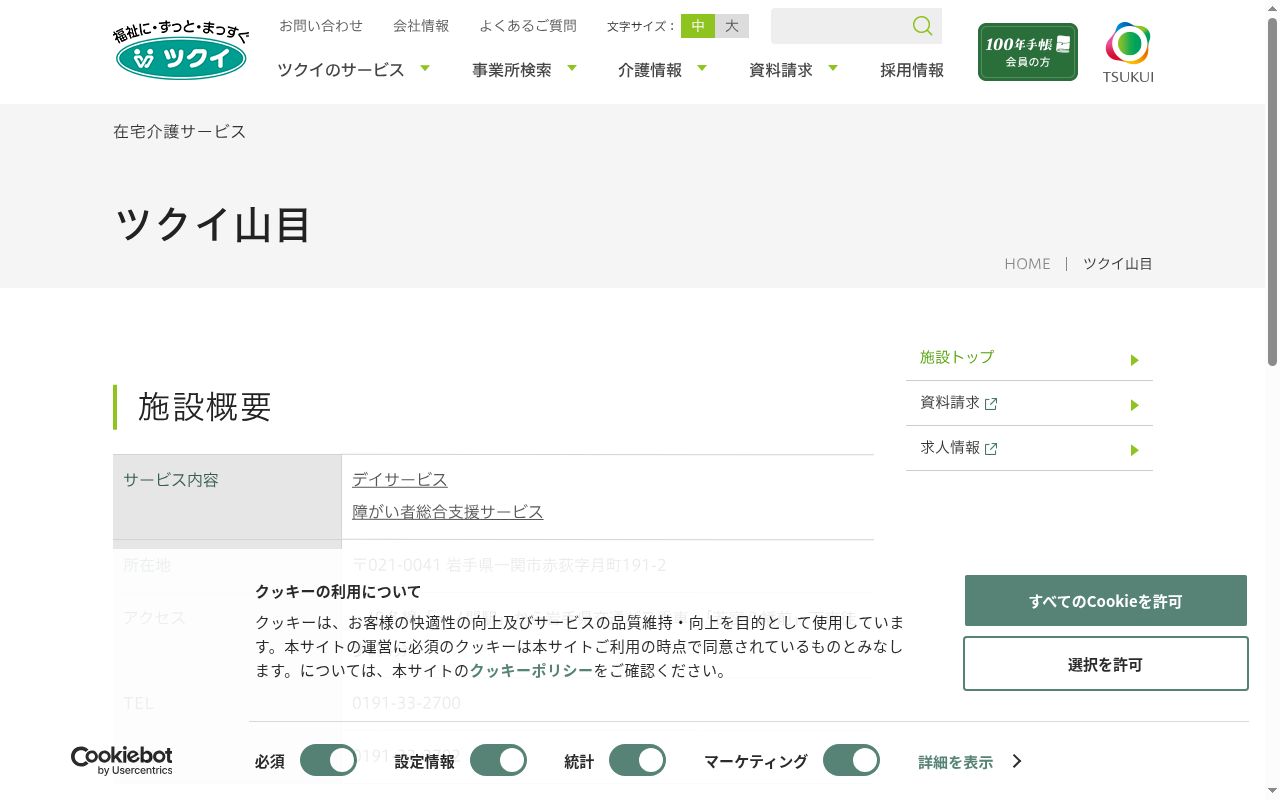The height and width of the screenshot is (800, 1280).
Task: Click 選択を許可 button
Action: (x=1106, y=664)
